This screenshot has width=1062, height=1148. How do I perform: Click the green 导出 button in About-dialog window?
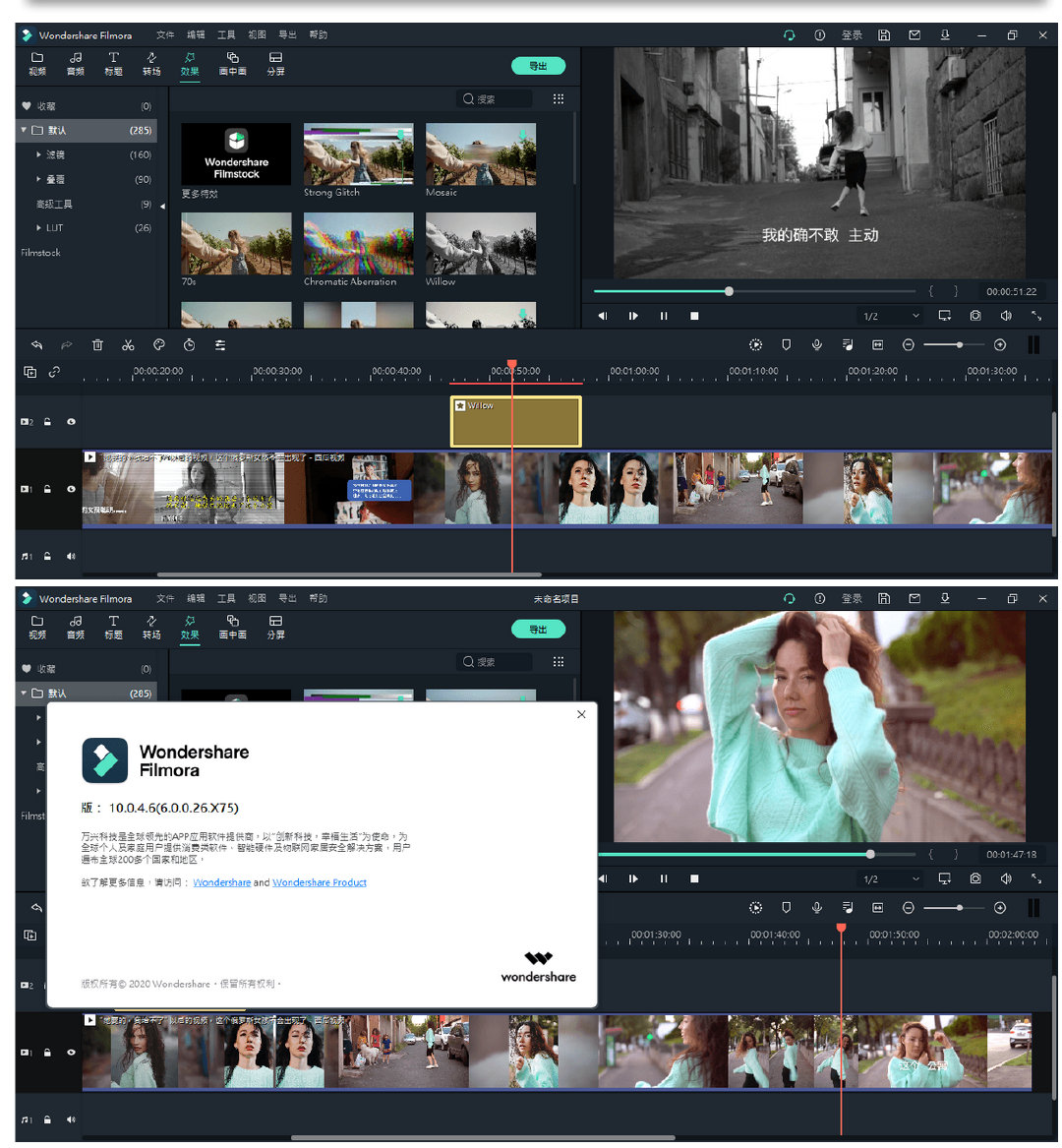point(538,629)
